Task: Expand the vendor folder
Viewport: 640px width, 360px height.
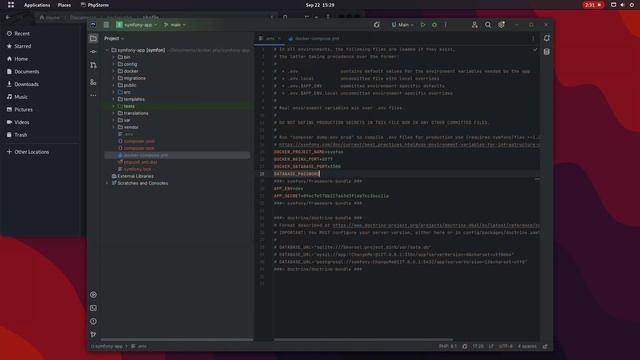Action: (x=114, y=127)
